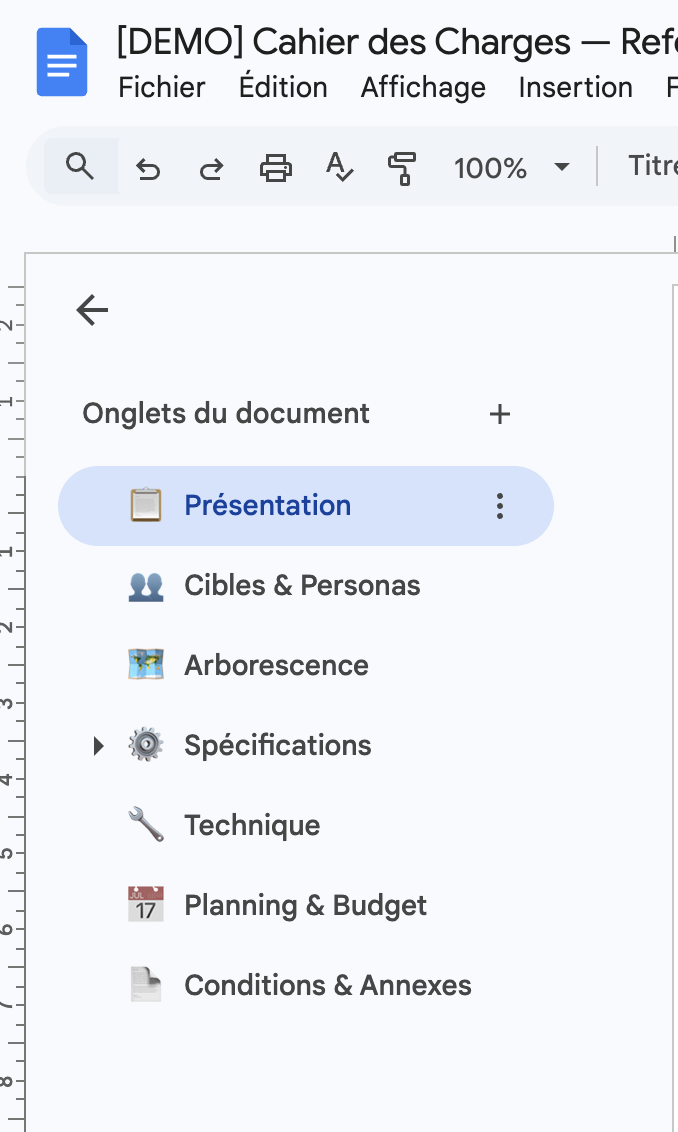This screenshot has width=678, height=1132.
Task: Open the Édition menu
Action: point(283,88)
